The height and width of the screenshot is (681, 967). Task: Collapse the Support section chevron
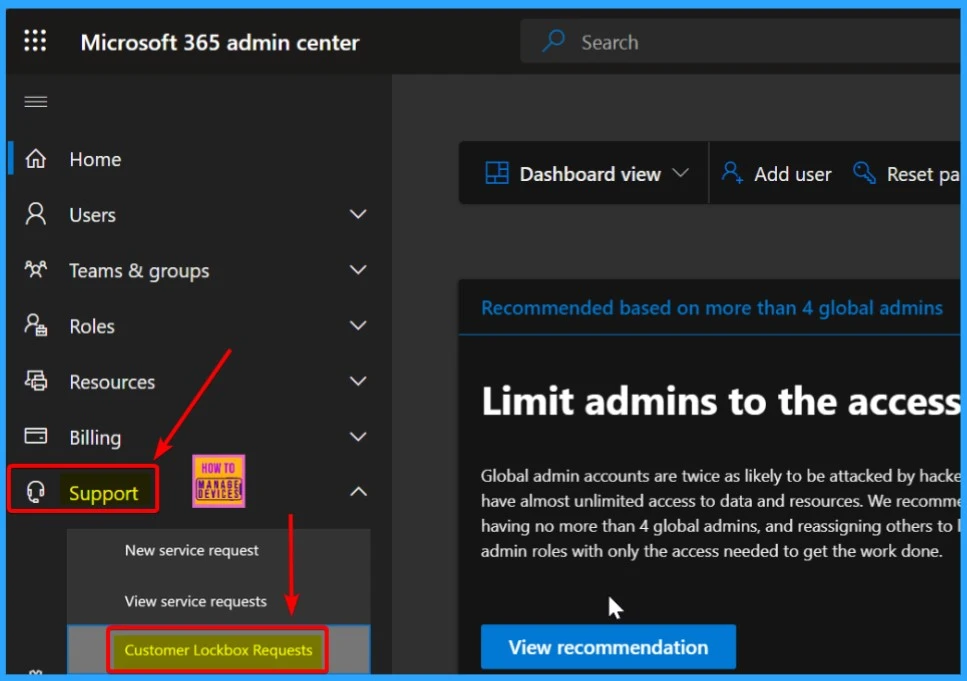click(x=358, y=492)
